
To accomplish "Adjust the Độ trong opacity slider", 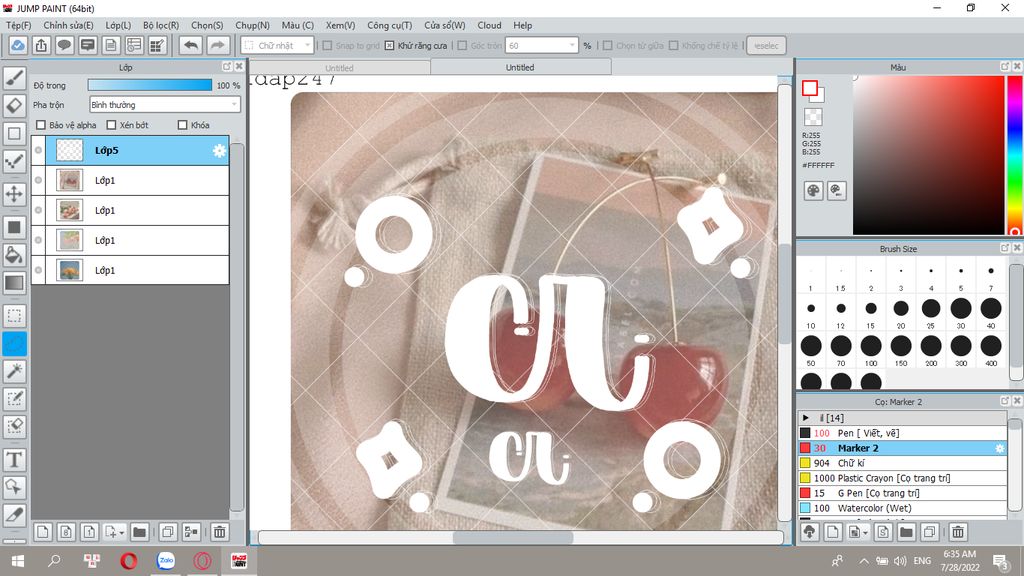I will 150,85.
